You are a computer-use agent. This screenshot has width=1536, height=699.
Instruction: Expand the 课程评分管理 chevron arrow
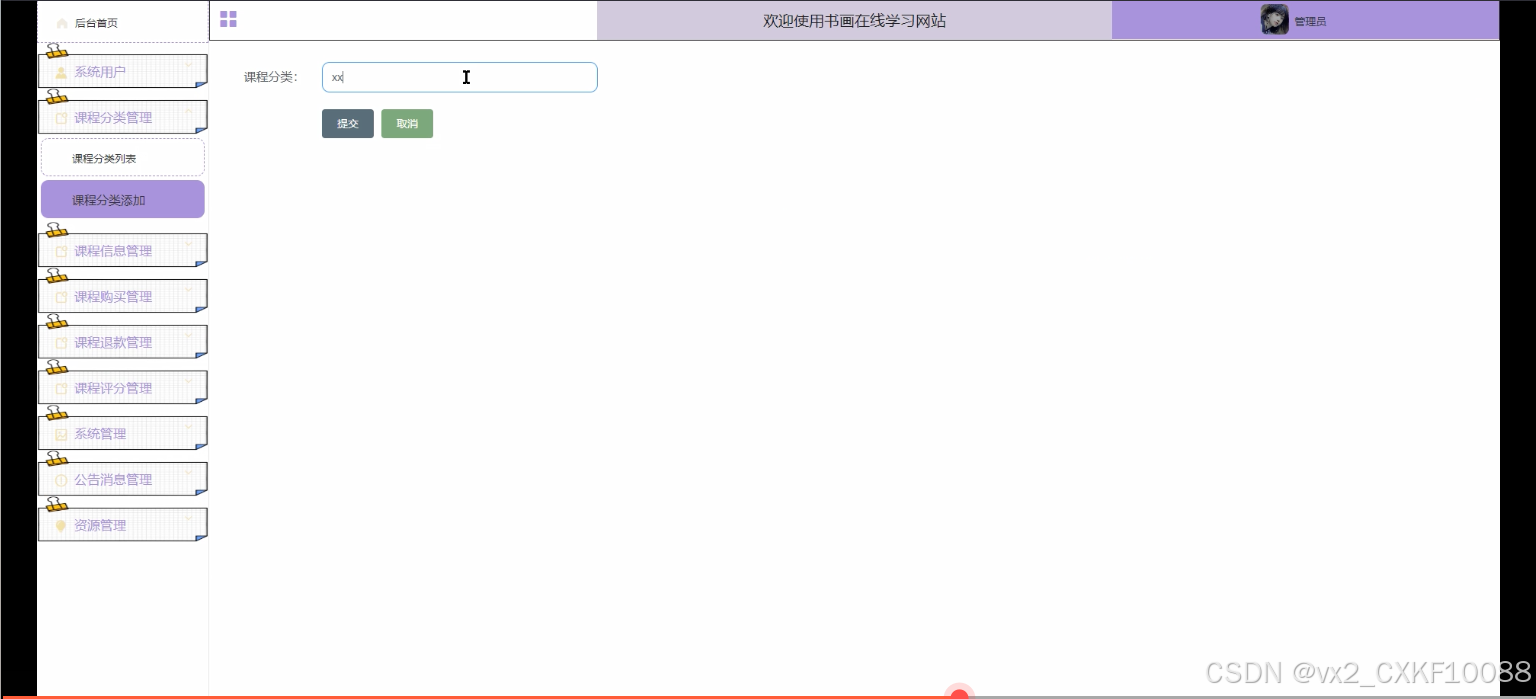tap(188, 380)
